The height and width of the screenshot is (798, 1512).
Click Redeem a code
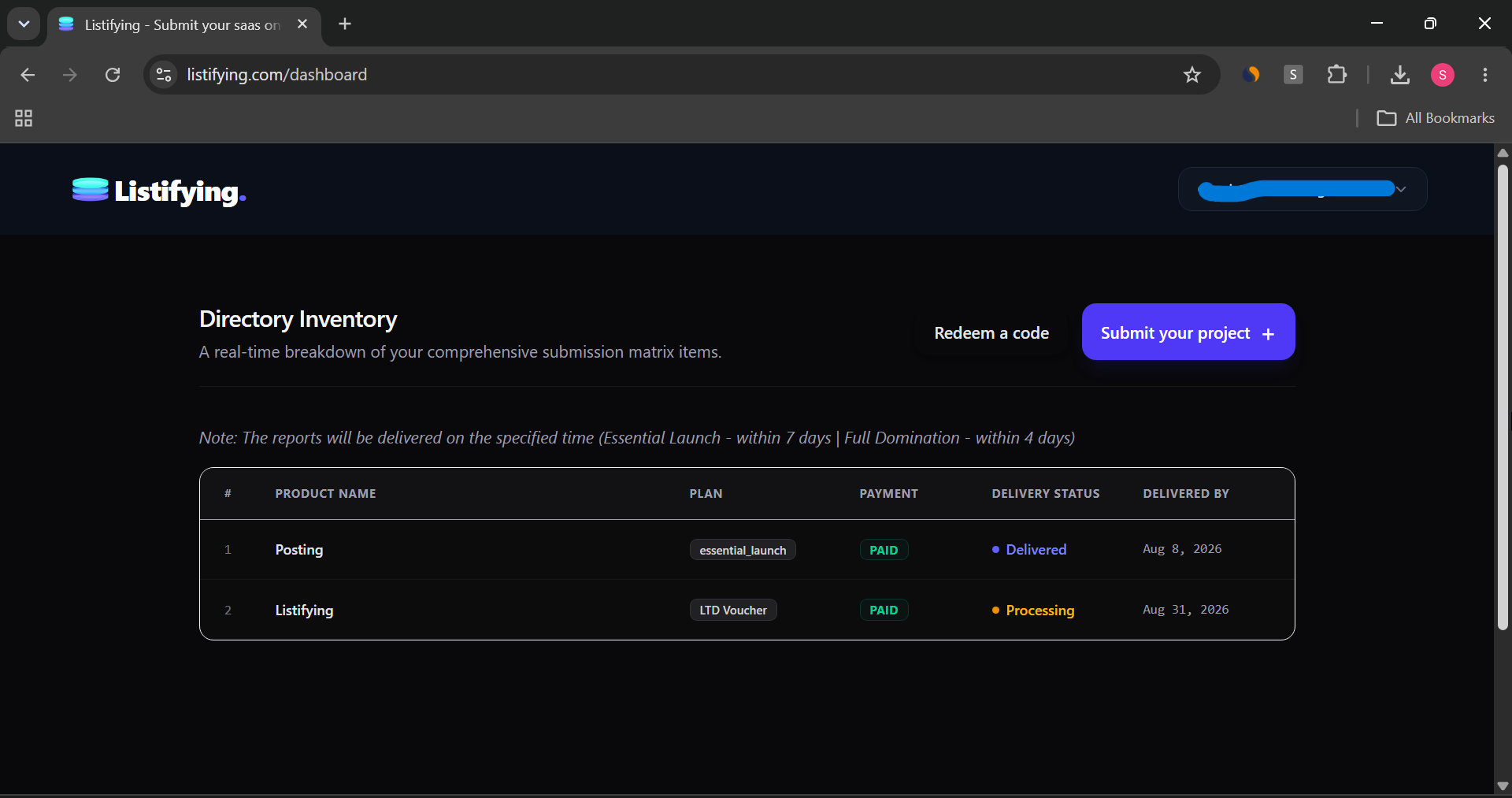[x=991, y=333]
